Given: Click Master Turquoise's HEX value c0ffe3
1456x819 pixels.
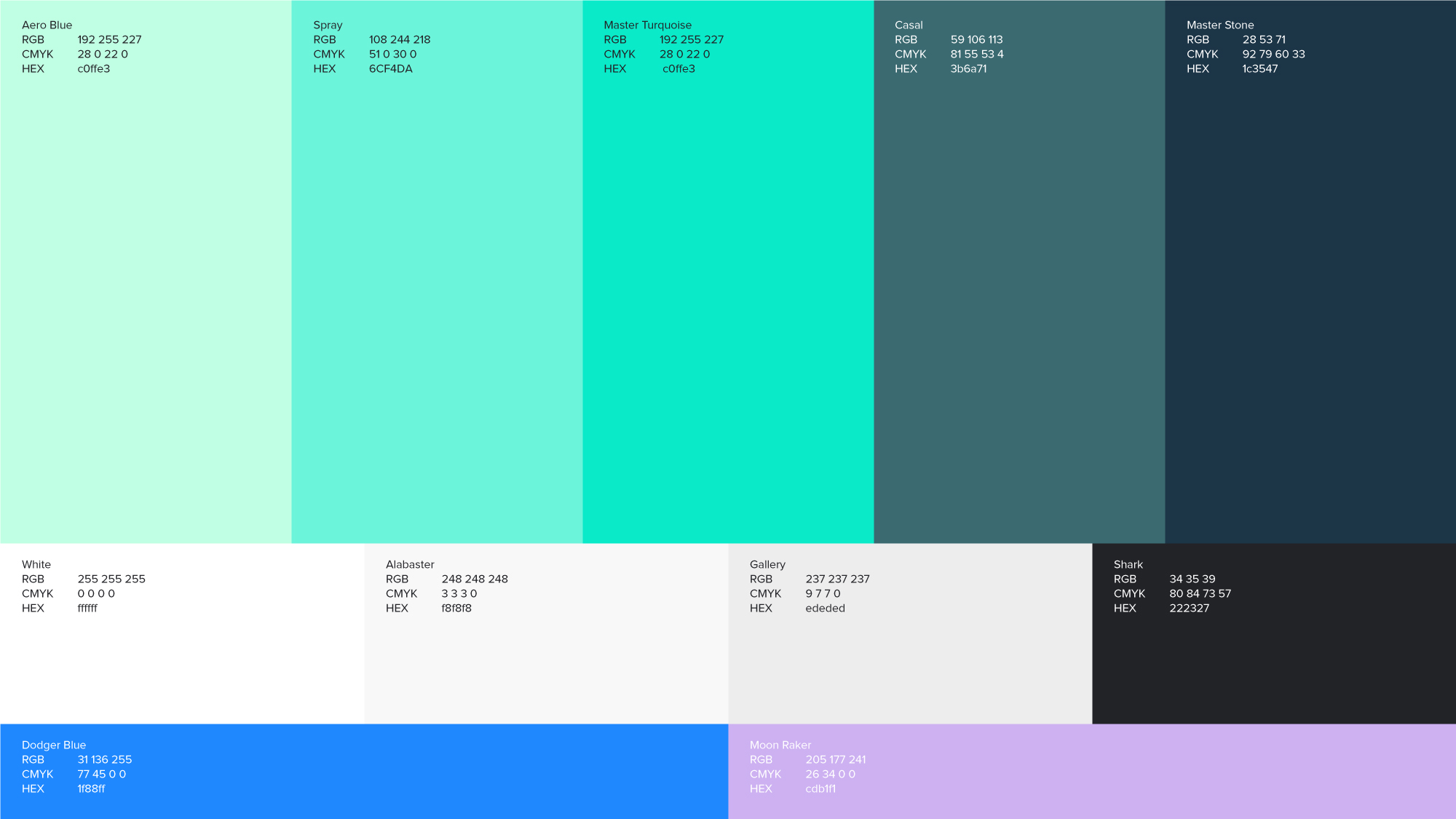Looking at the screenshot, I should 678,68.
